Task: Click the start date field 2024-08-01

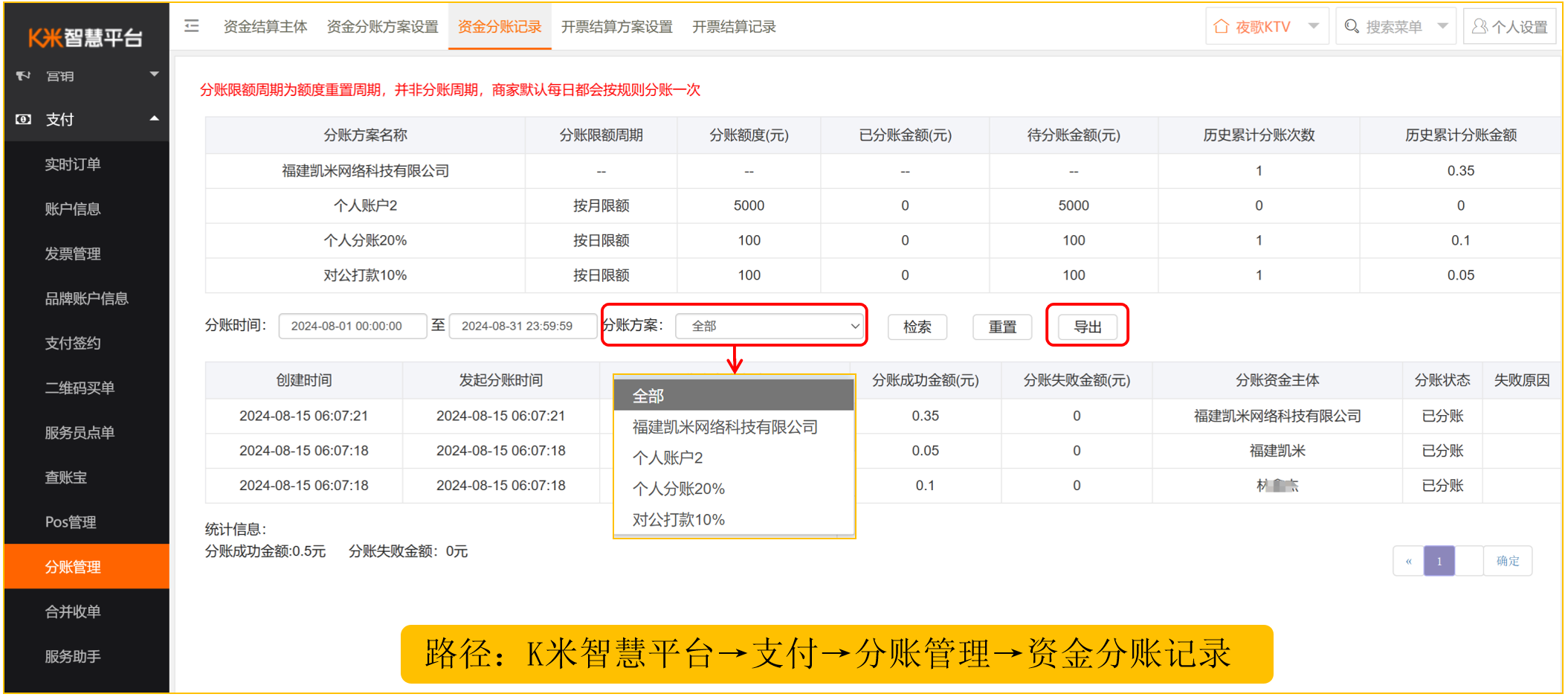Action: tap(352, 326)
